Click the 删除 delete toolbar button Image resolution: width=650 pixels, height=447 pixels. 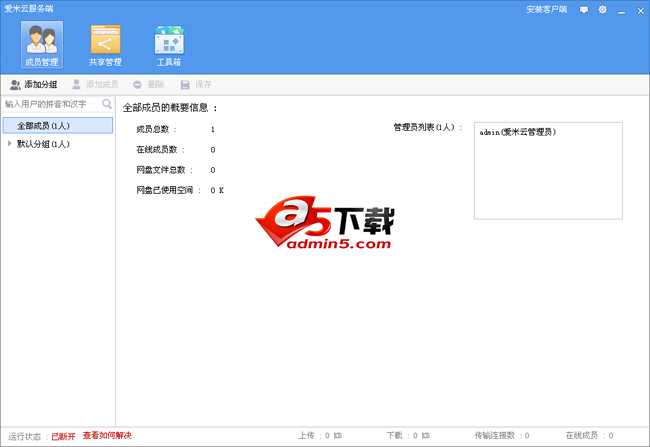[149, 85]
